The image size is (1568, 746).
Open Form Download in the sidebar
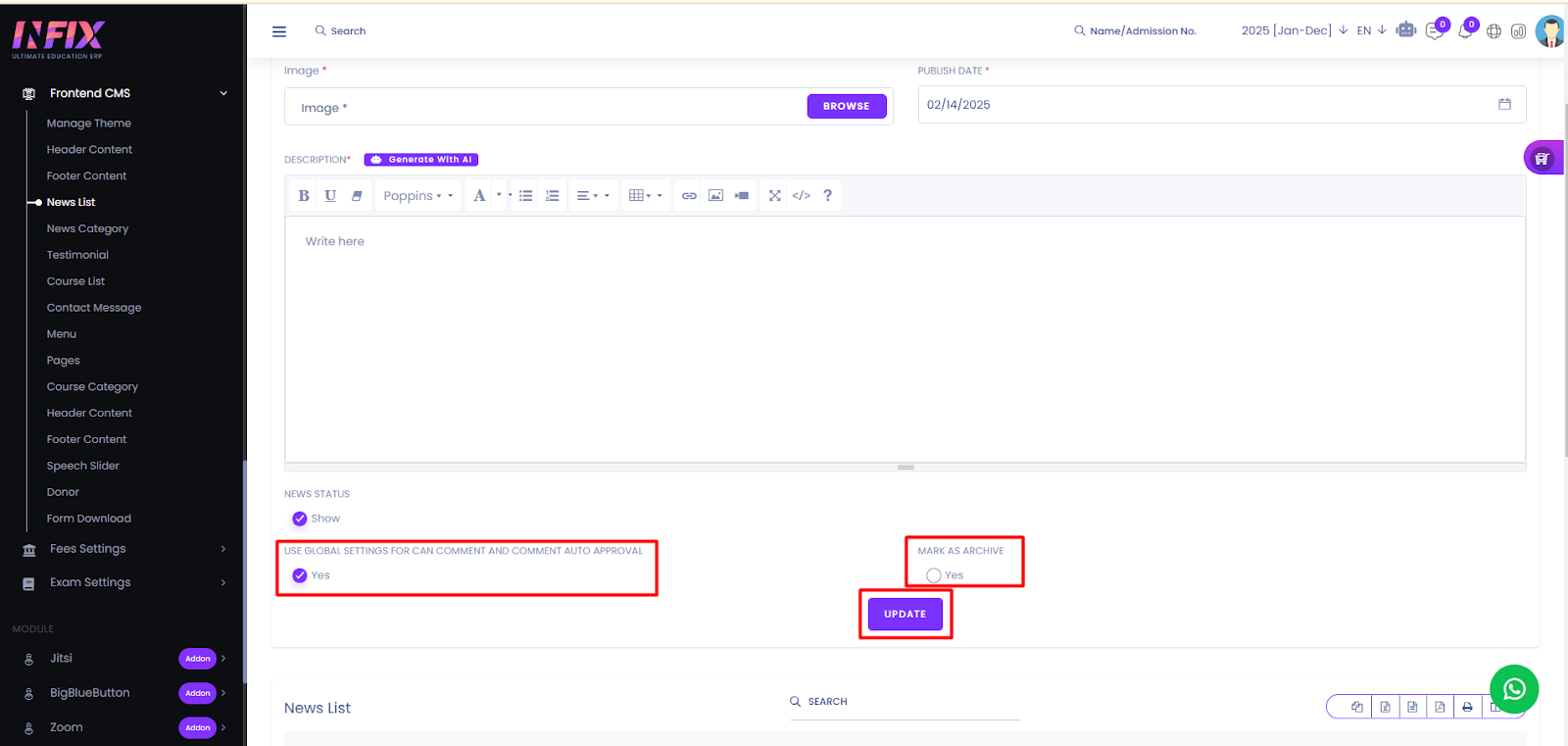click(x=89, y=519)
